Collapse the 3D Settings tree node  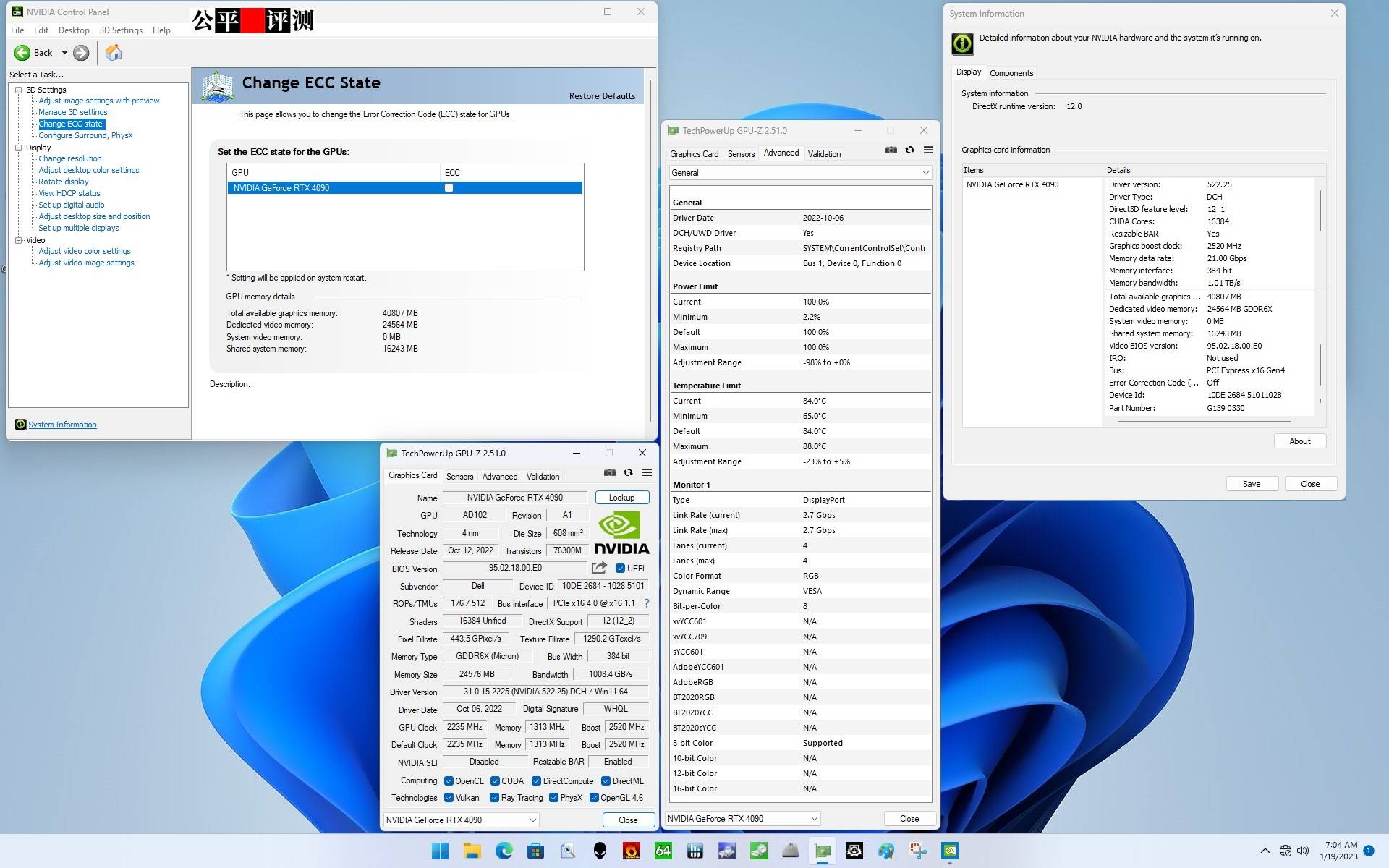(x=18, y=90)
